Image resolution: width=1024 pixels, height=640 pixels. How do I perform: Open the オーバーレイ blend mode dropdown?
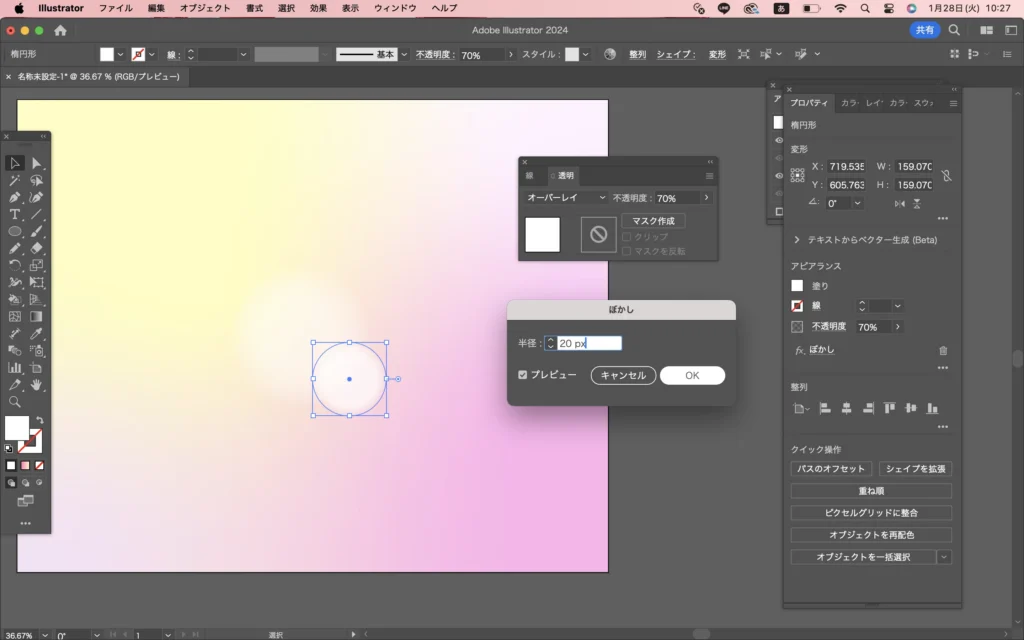pos(567,198)
